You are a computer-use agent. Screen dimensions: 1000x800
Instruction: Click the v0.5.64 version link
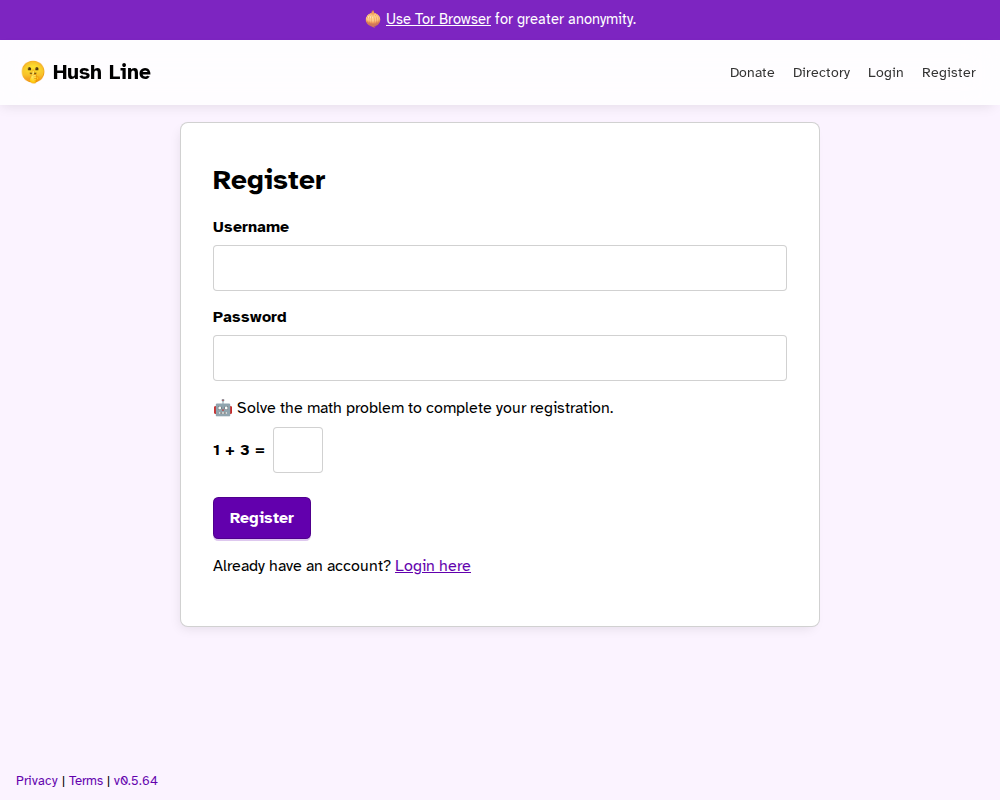136,780
